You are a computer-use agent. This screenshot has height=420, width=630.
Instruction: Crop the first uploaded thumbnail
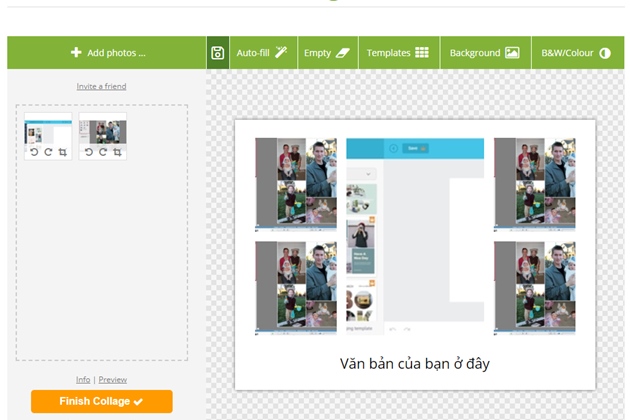click(62, 152)
